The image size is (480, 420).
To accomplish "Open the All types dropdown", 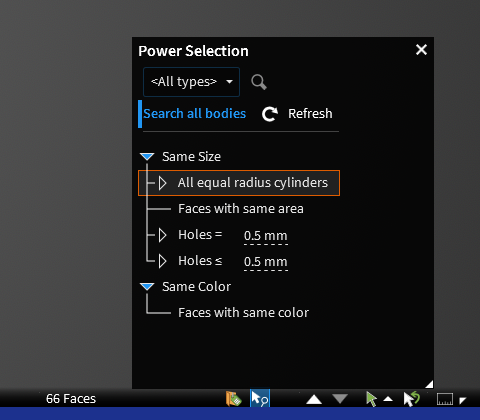I will tap(191, 82).
